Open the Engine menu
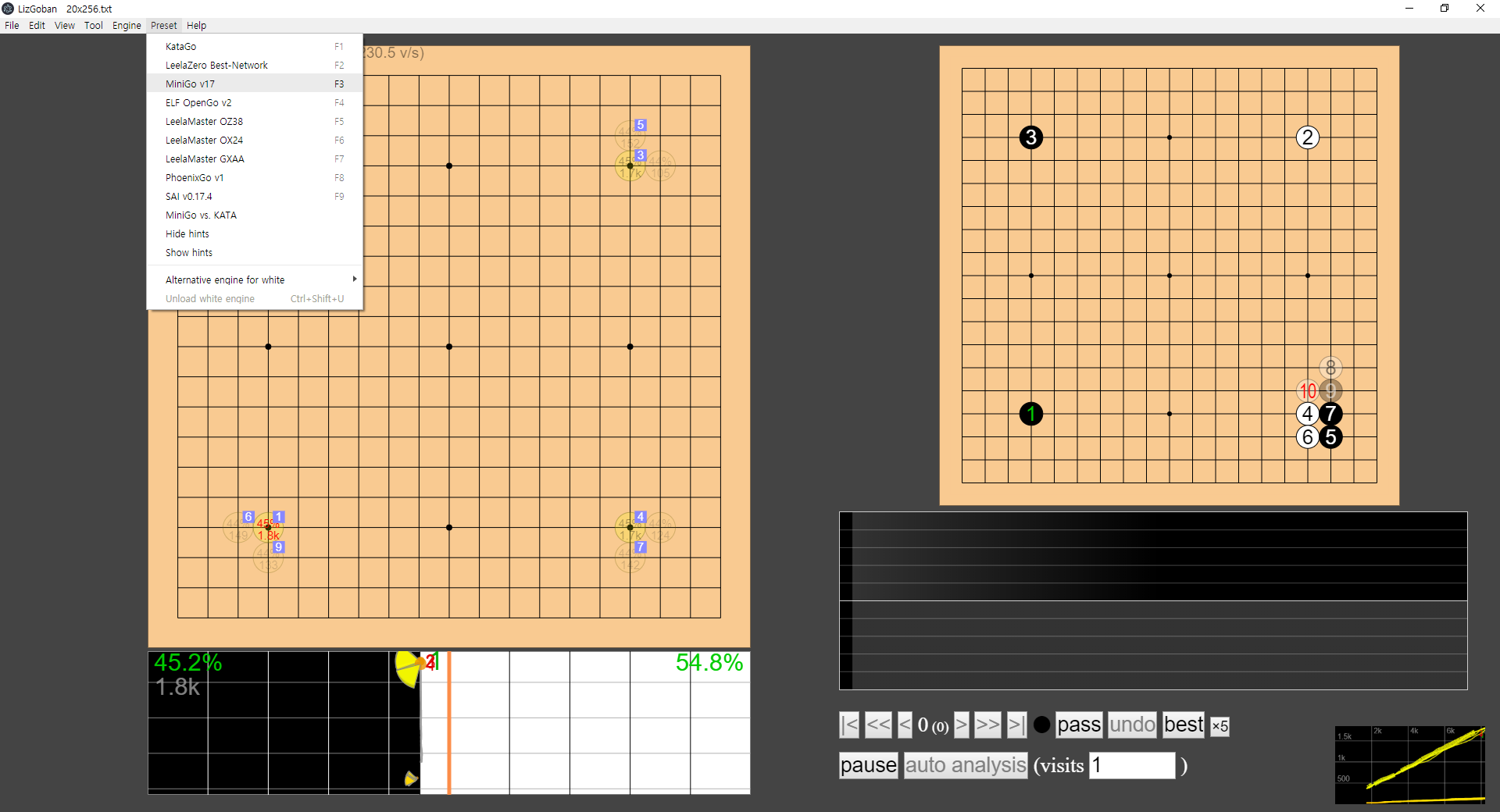This screenshot has height=812, width=1500. 127,26
